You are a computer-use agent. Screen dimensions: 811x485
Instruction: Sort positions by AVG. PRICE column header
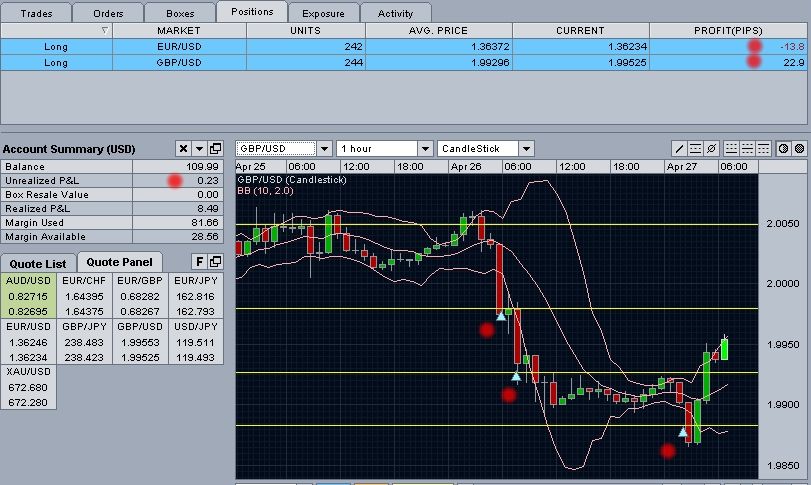tap(439, 31)
